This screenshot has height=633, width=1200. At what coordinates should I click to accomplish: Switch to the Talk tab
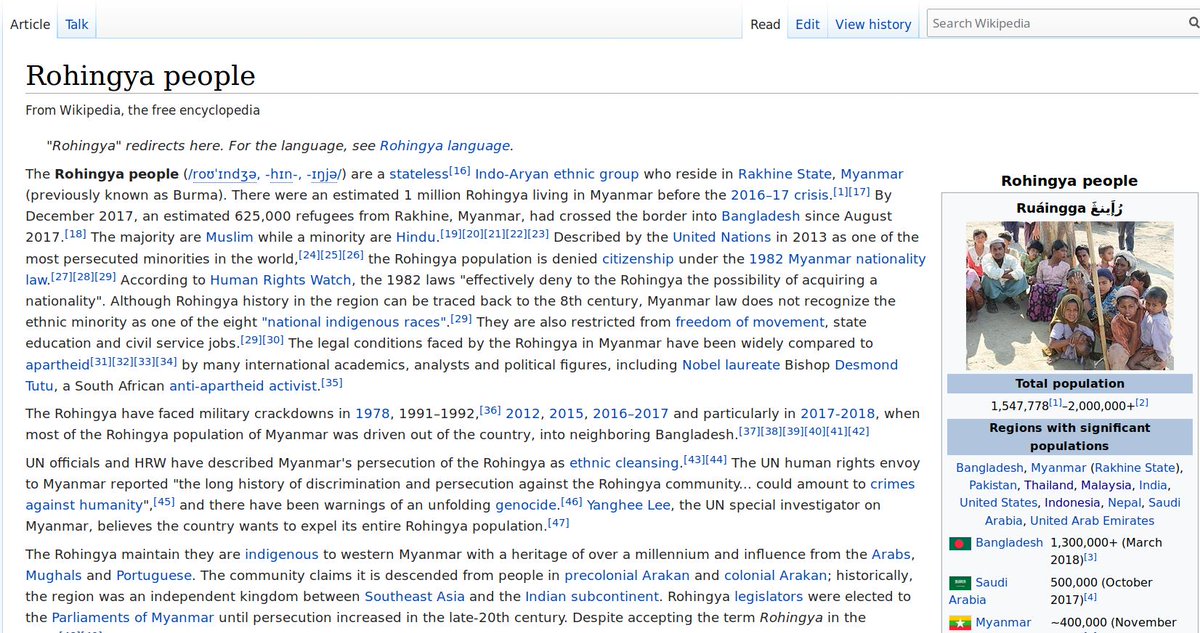point(77,24)
